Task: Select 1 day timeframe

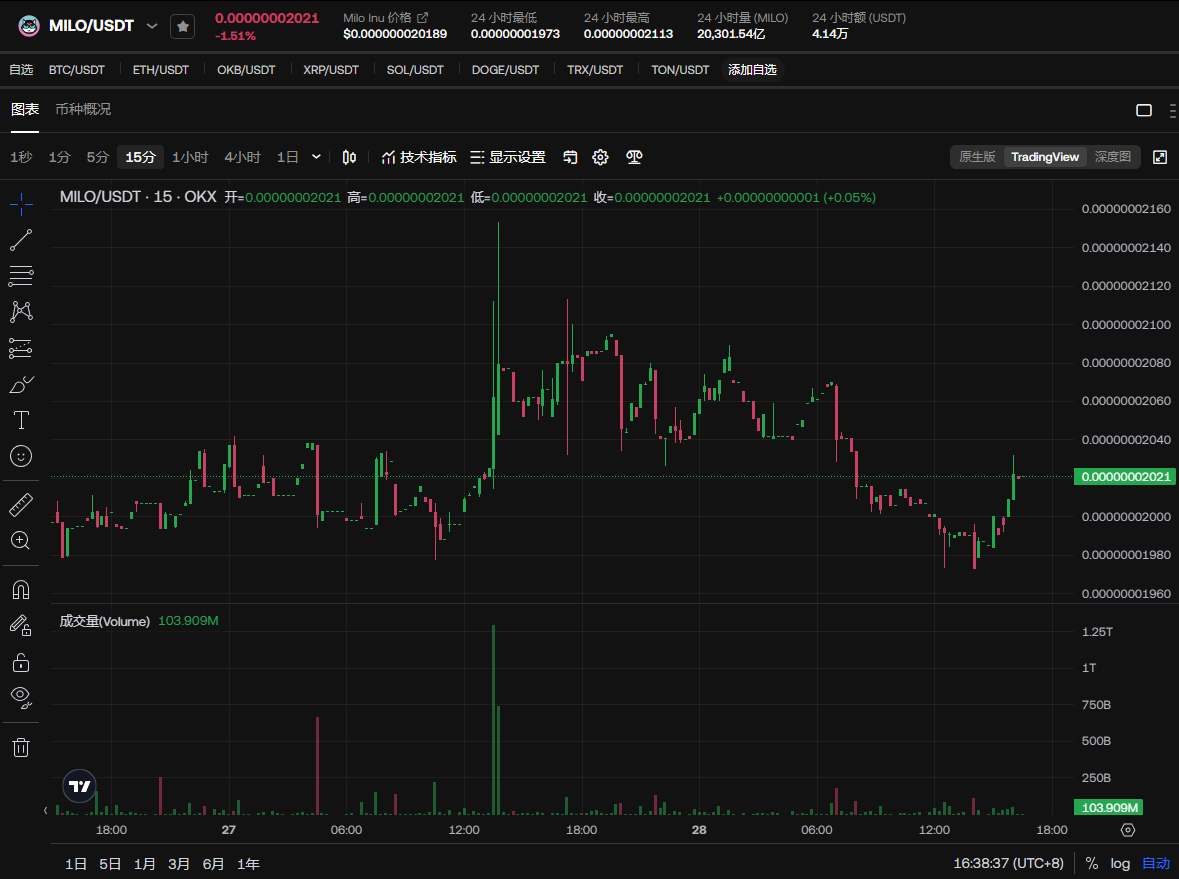Action: pos(288,157)
